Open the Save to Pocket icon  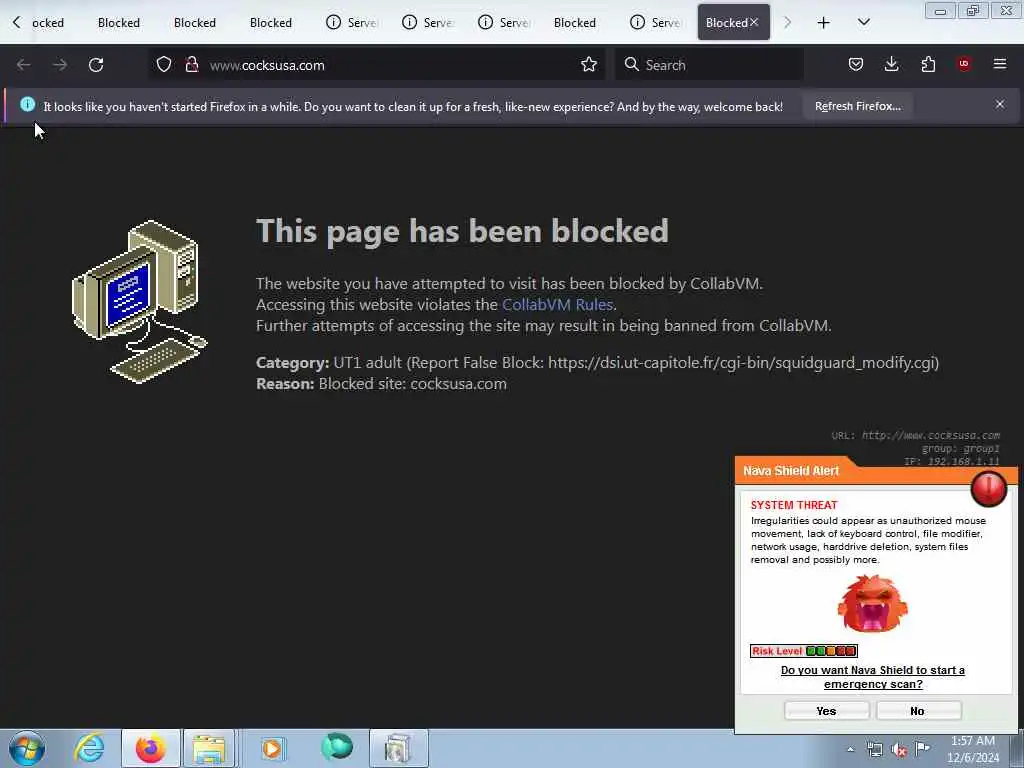856,65
